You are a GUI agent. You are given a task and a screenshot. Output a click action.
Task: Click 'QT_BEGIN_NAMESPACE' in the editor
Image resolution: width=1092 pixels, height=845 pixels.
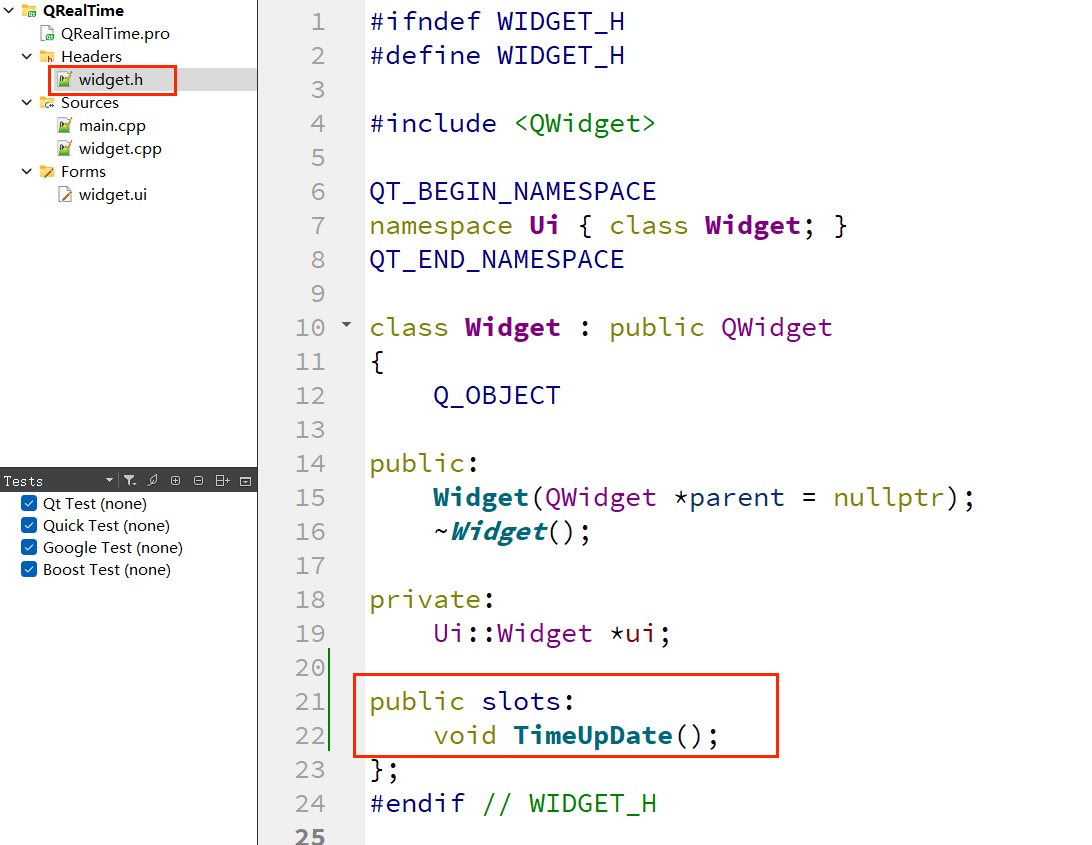pos(513,192)
